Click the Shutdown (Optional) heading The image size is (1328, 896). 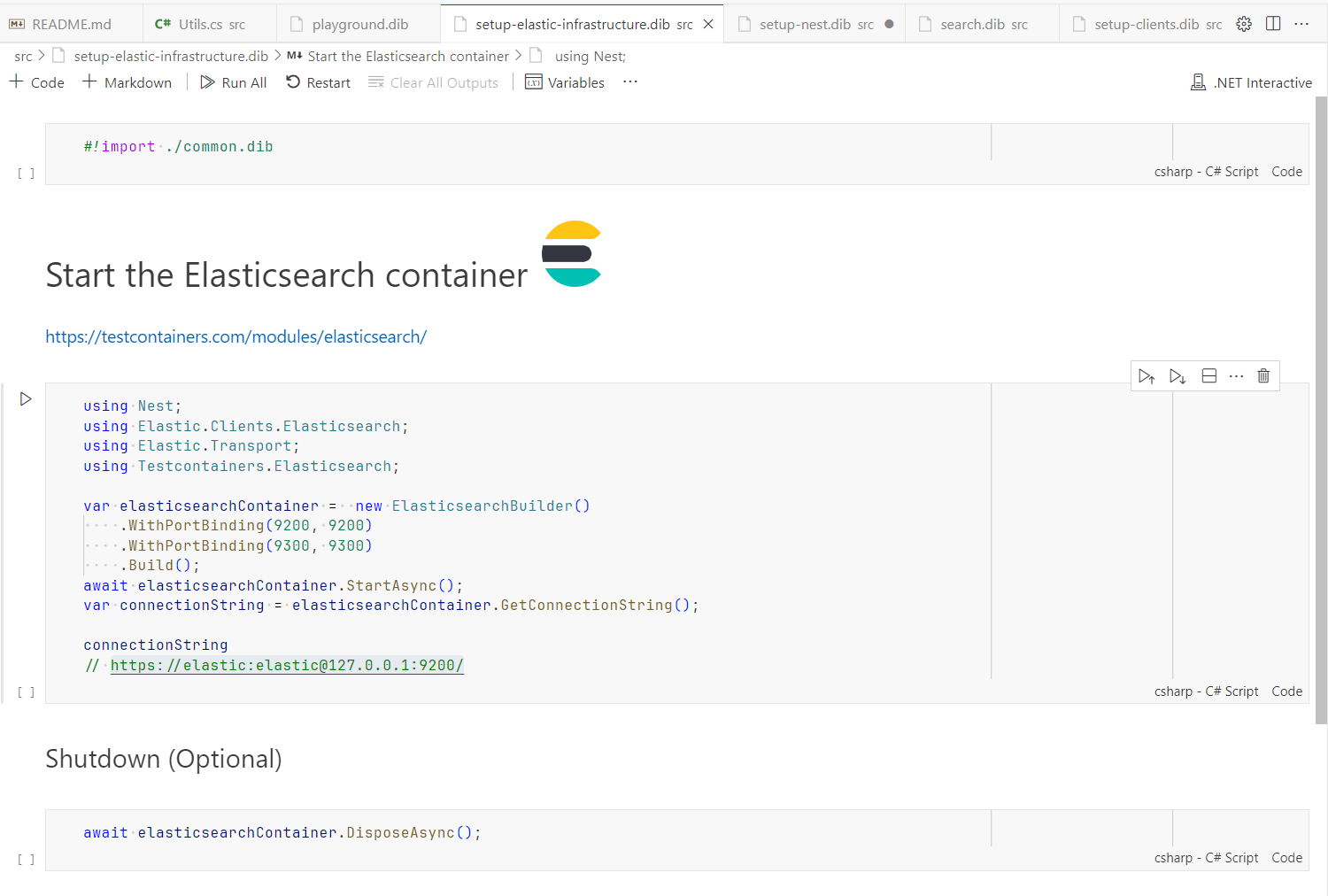click(x=164, y=759)
